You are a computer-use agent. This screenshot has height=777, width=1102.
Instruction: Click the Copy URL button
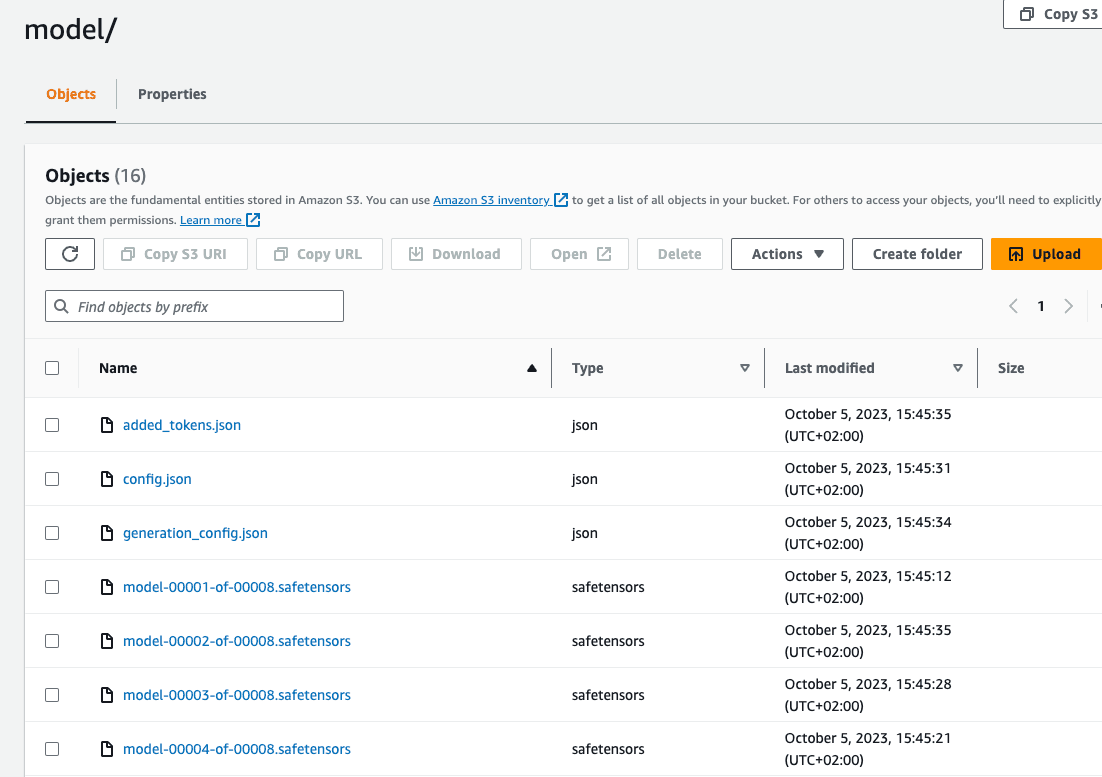point(319,254)
